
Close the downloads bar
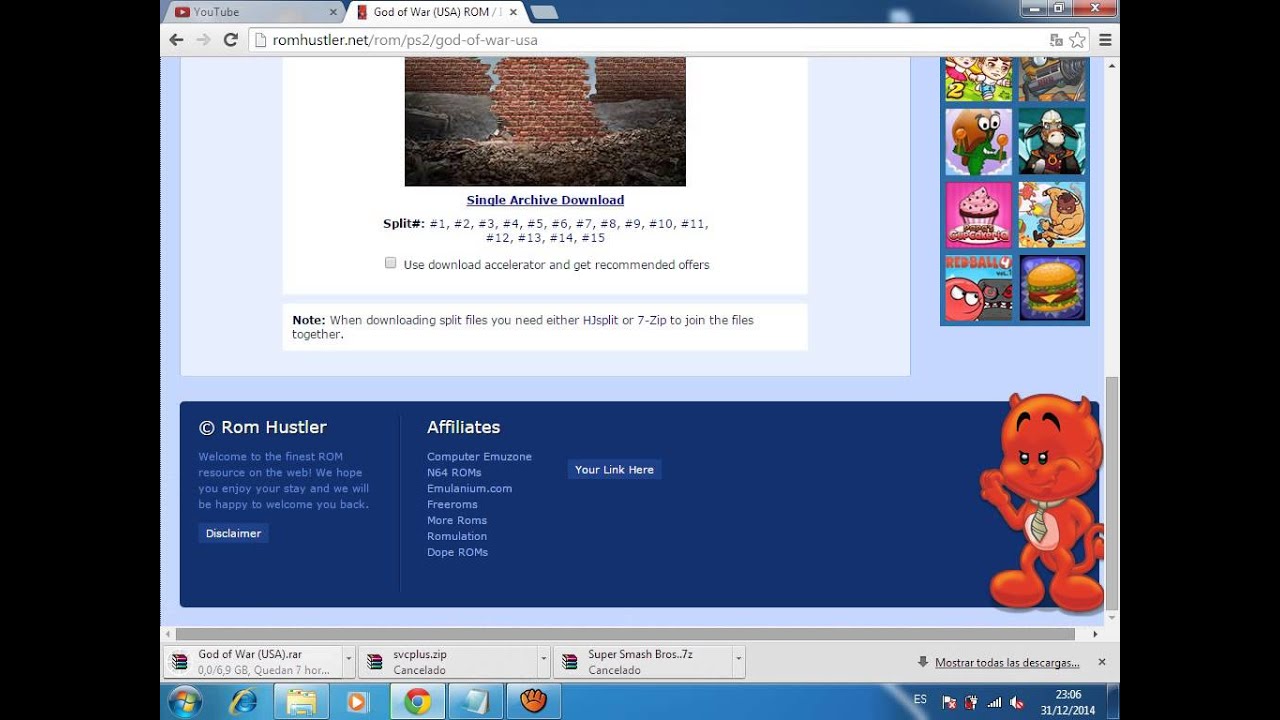tap(1102, 662)
